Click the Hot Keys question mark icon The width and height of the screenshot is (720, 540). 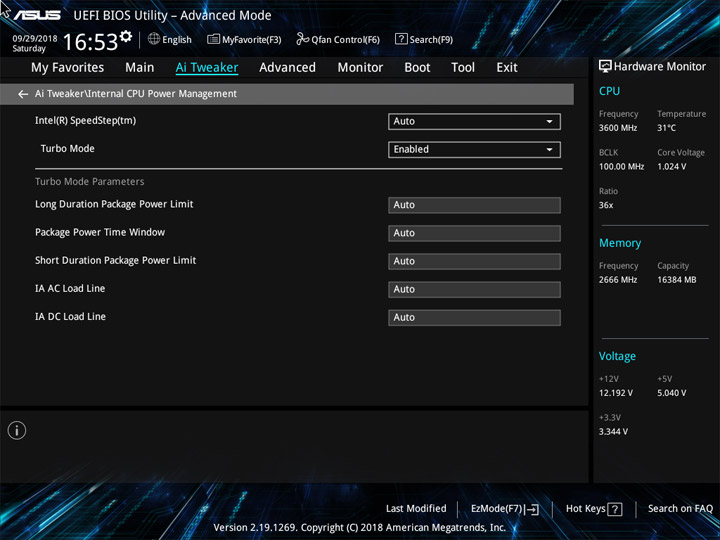(x=615, y=509)
